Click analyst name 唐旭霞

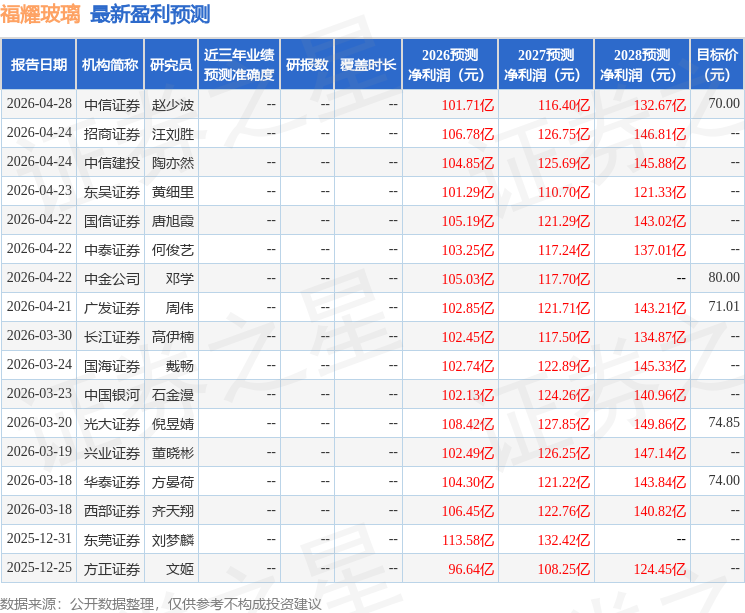click(173, 220)
